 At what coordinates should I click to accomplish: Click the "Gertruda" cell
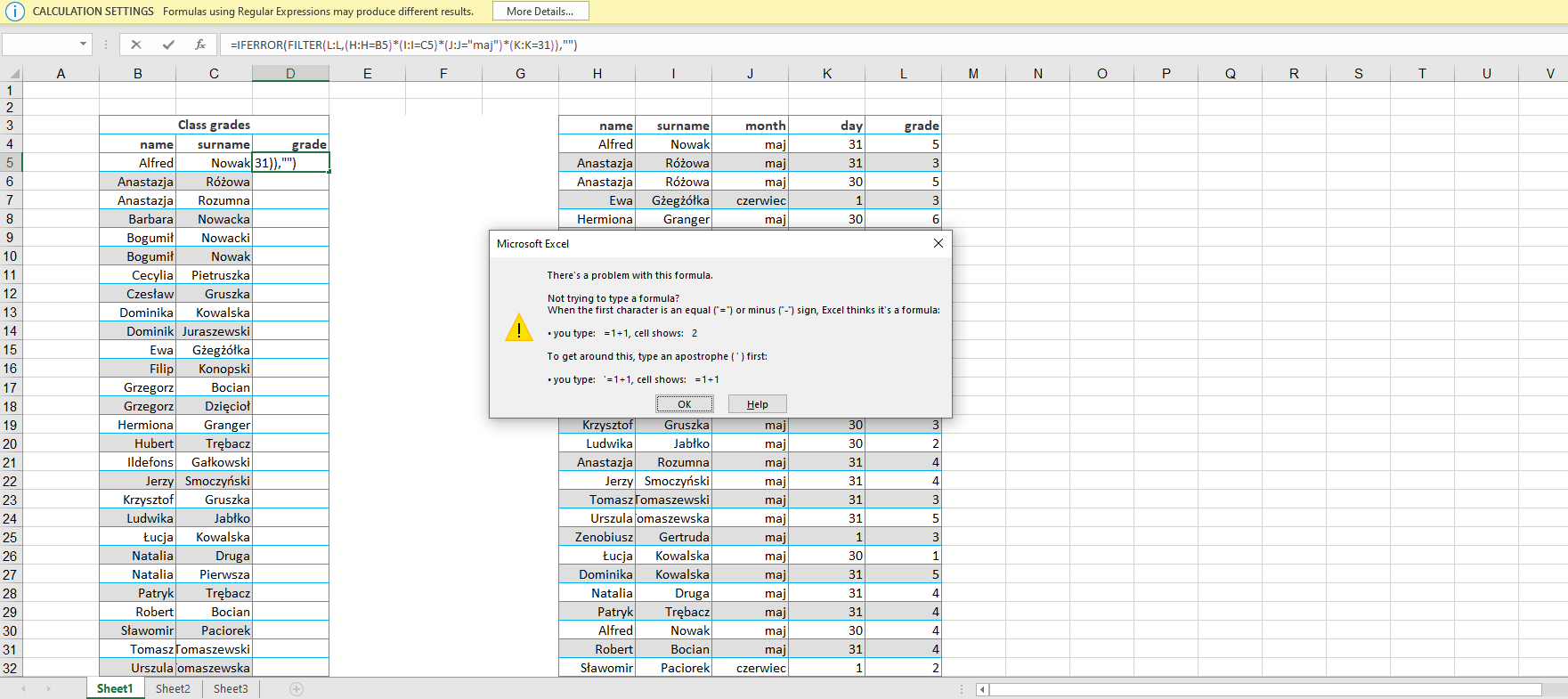point(674,537)
